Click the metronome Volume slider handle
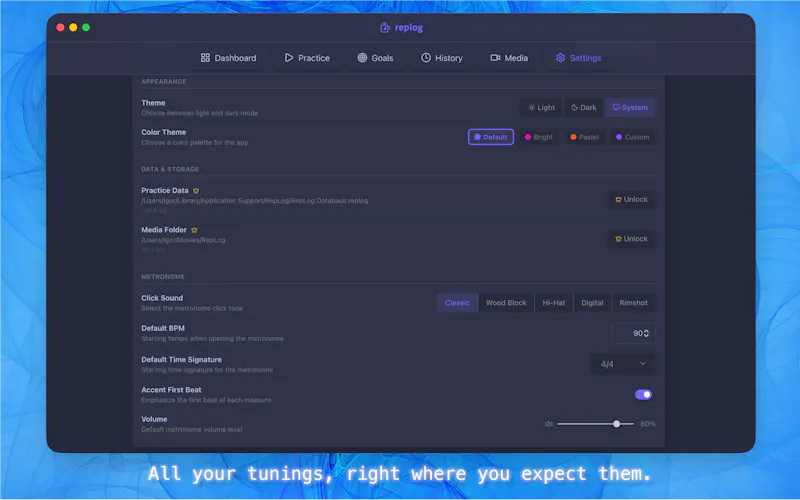Image resolution: width=800 pixels, height=500 pixels. pos(616,424)
